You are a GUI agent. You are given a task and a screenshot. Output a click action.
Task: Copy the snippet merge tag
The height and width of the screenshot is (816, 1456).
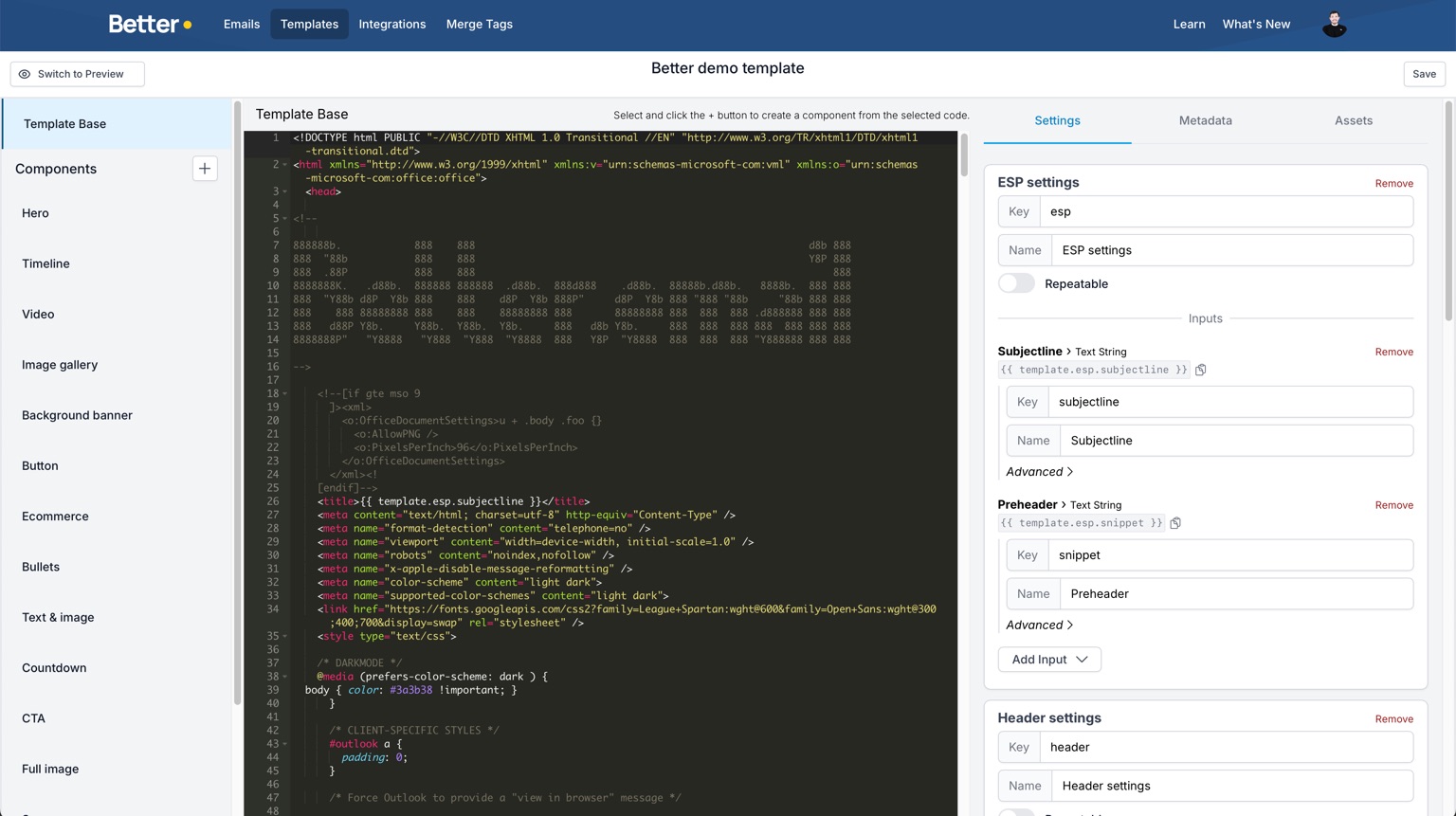1175,522
